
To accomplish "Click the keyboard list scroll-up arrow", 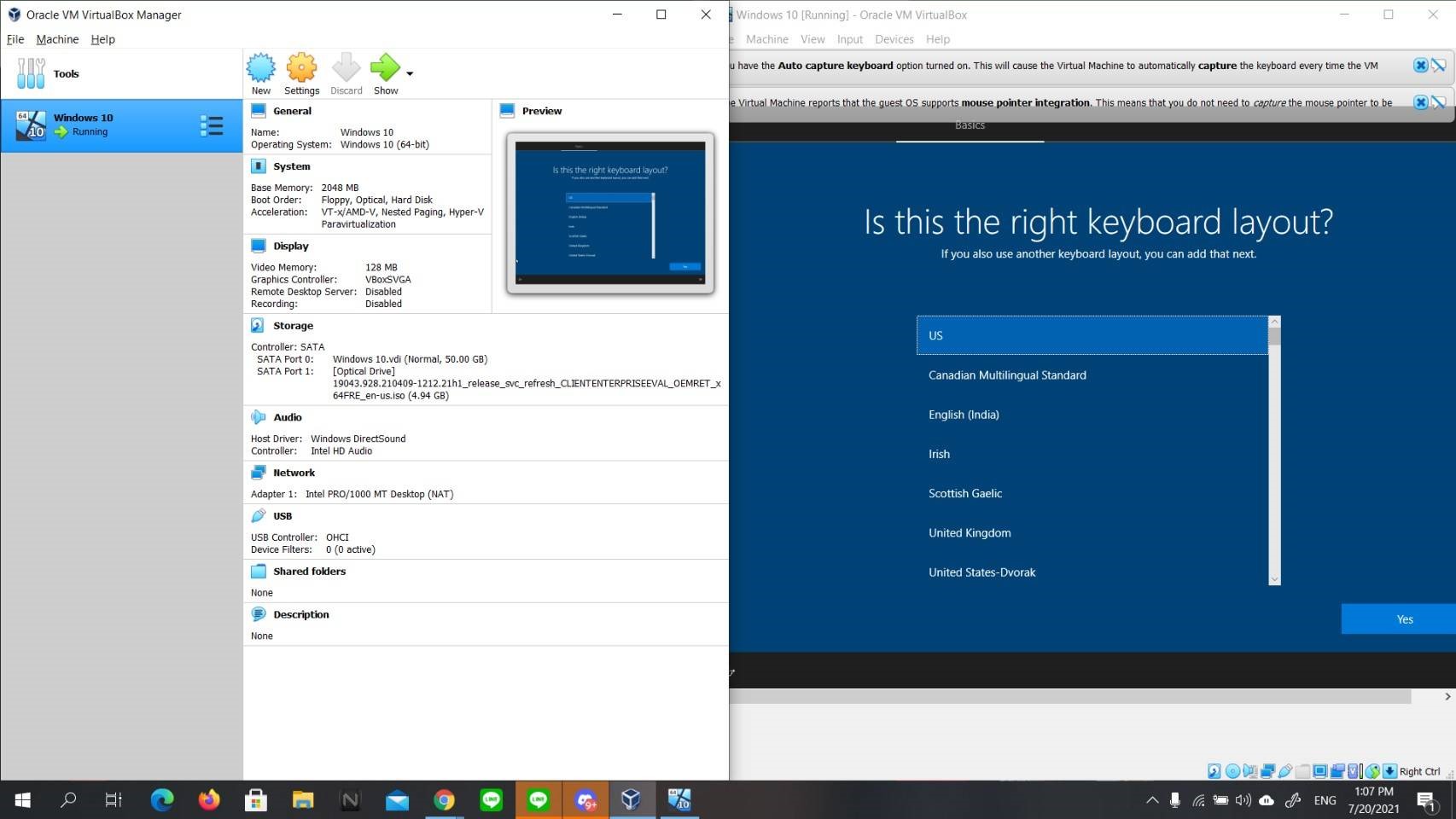I will pyautogui.click(x=1275, y=322).
